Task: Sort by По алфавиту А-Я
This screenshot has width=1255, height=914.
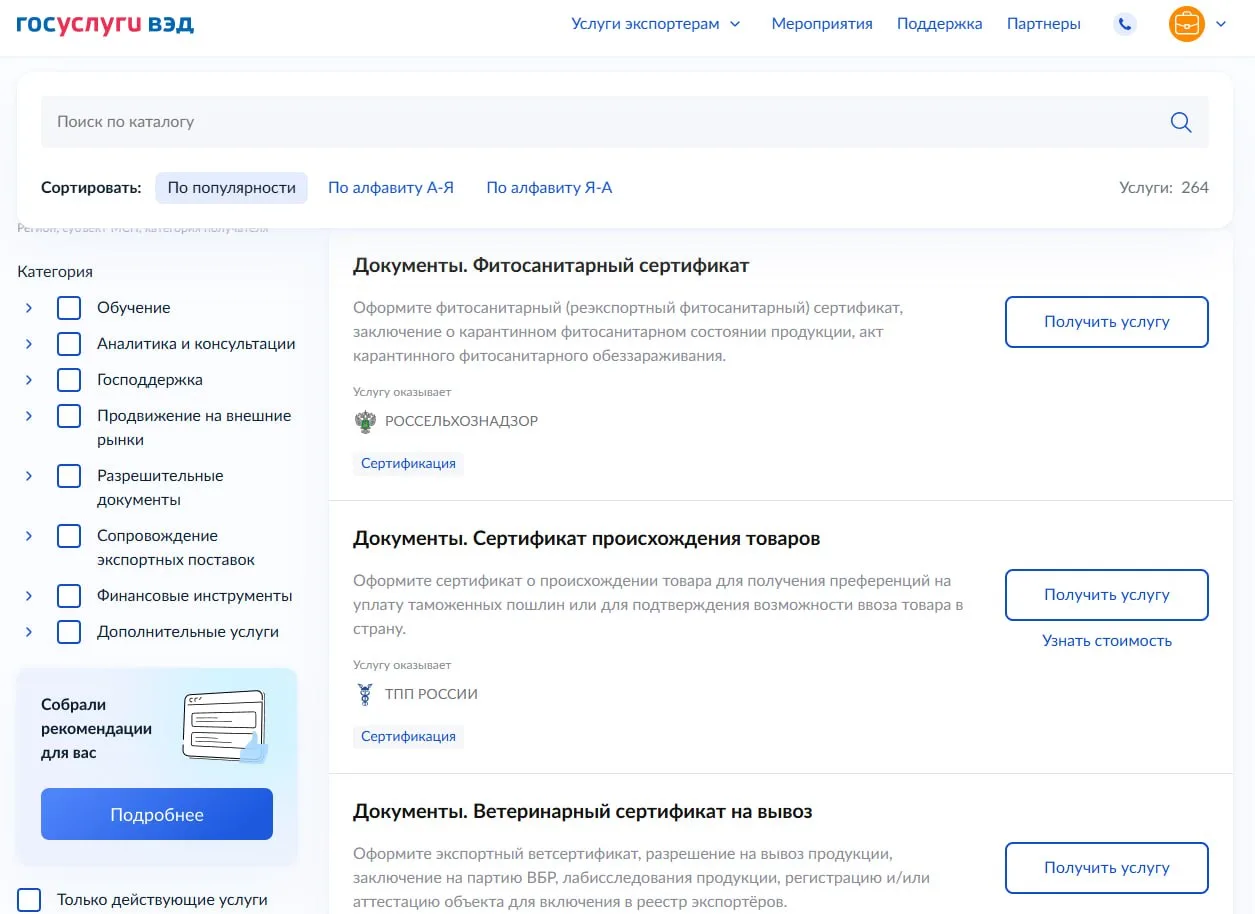Action: point(391,188)
